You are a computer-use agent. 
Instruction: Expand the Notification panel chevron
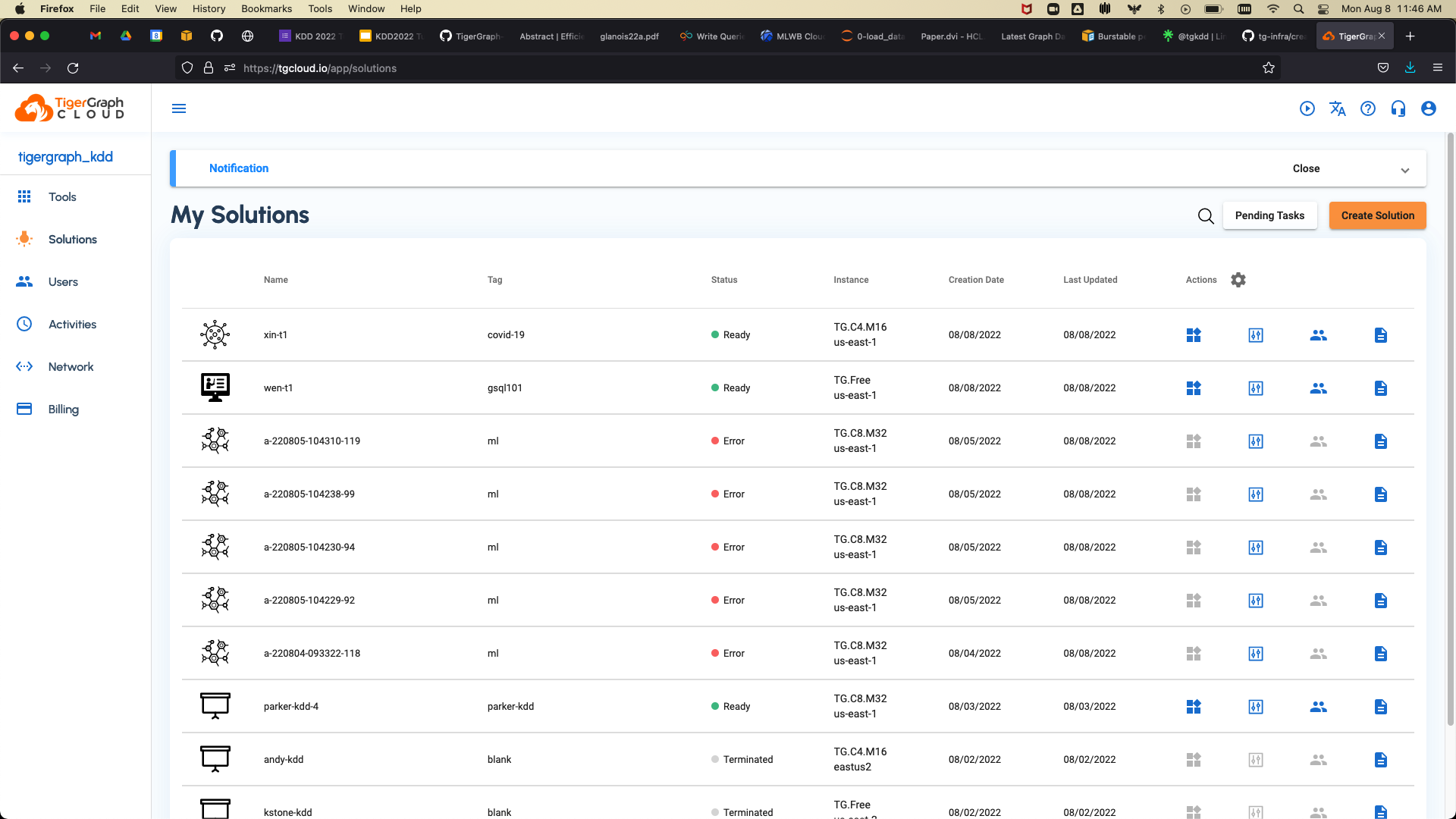point(1405,170)
